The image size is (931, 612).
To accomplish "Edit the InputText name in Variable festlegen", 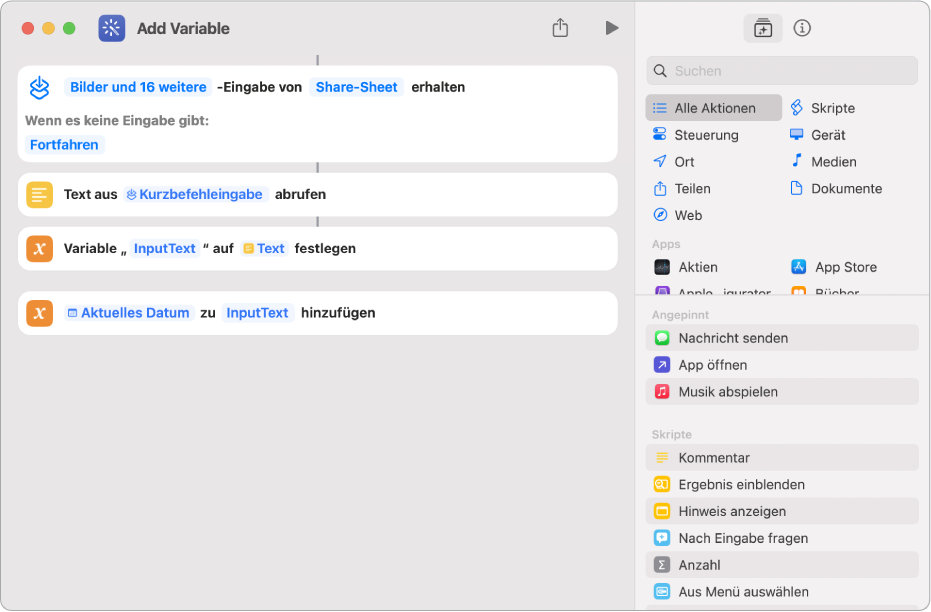I will 164,249.
